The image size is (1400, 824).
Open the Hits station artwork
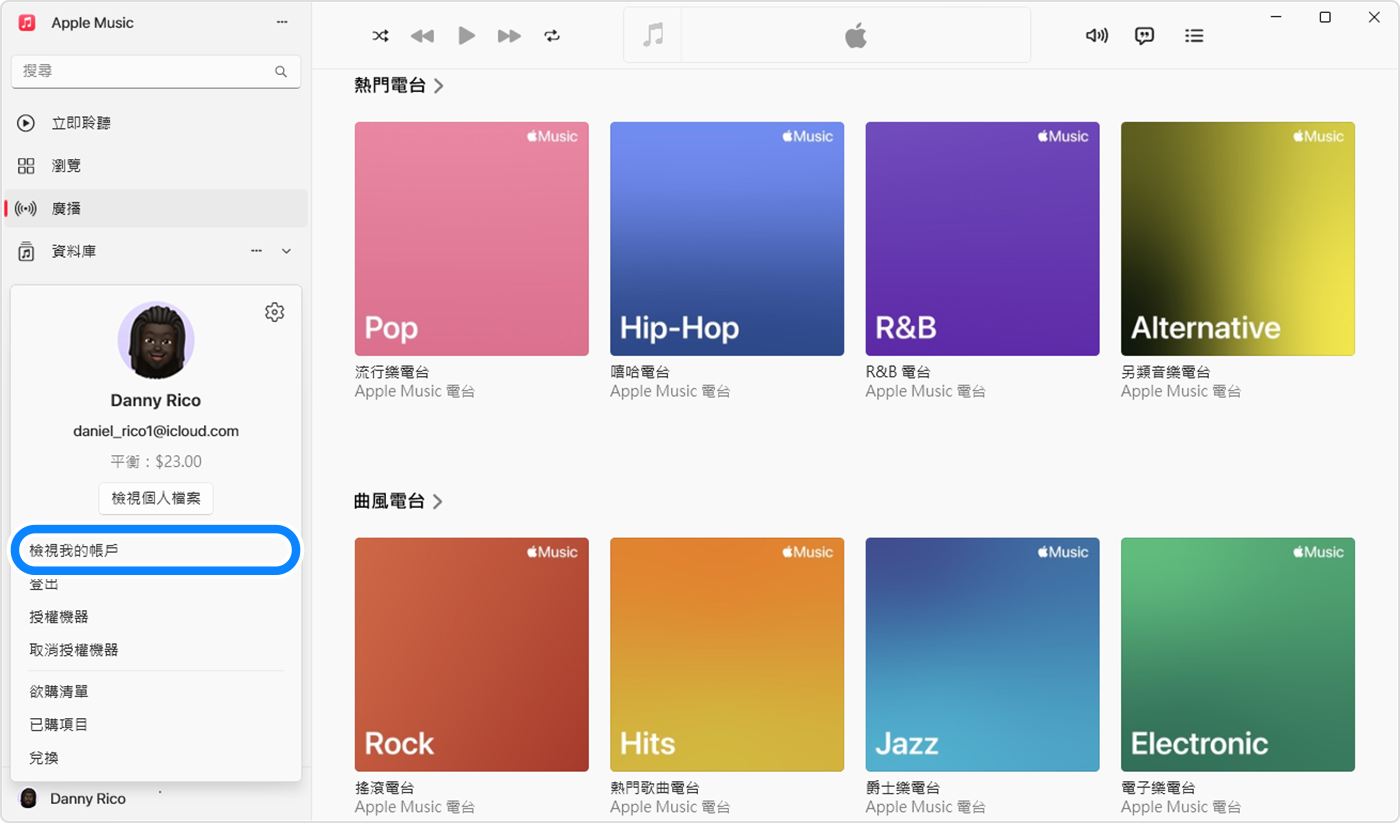pyautogui.click(x=727, y=655)
